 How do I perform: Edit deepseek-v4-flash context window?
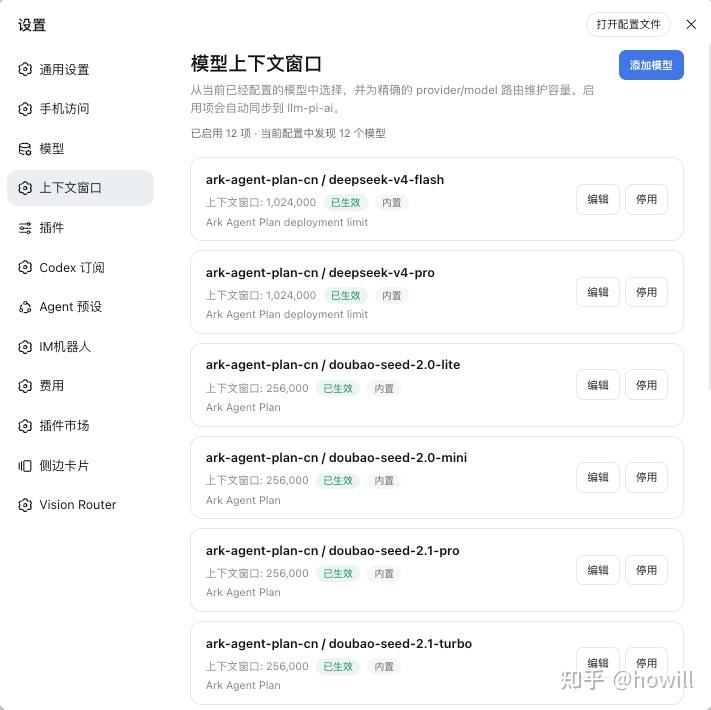tap(598, 199)
